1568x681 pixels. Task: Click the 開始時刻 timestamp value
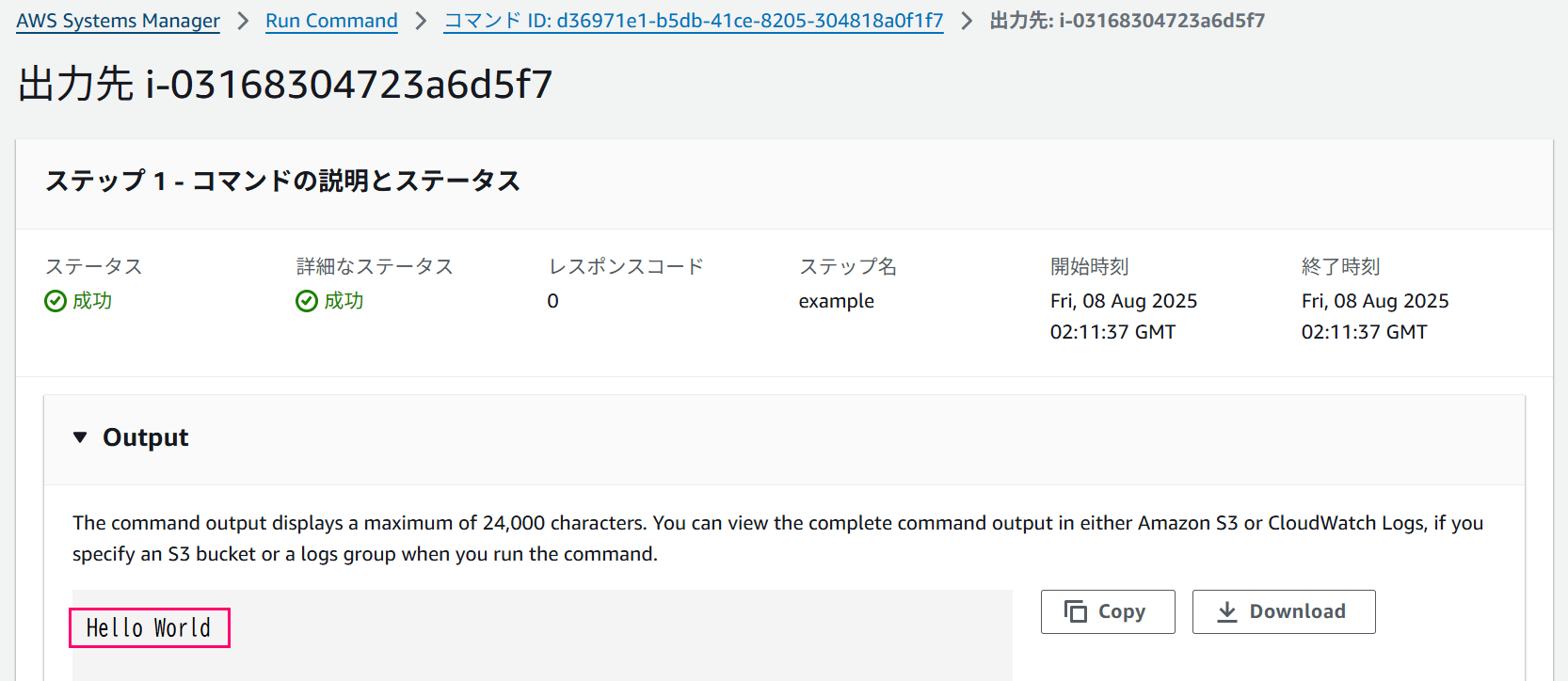[1124, 316]
